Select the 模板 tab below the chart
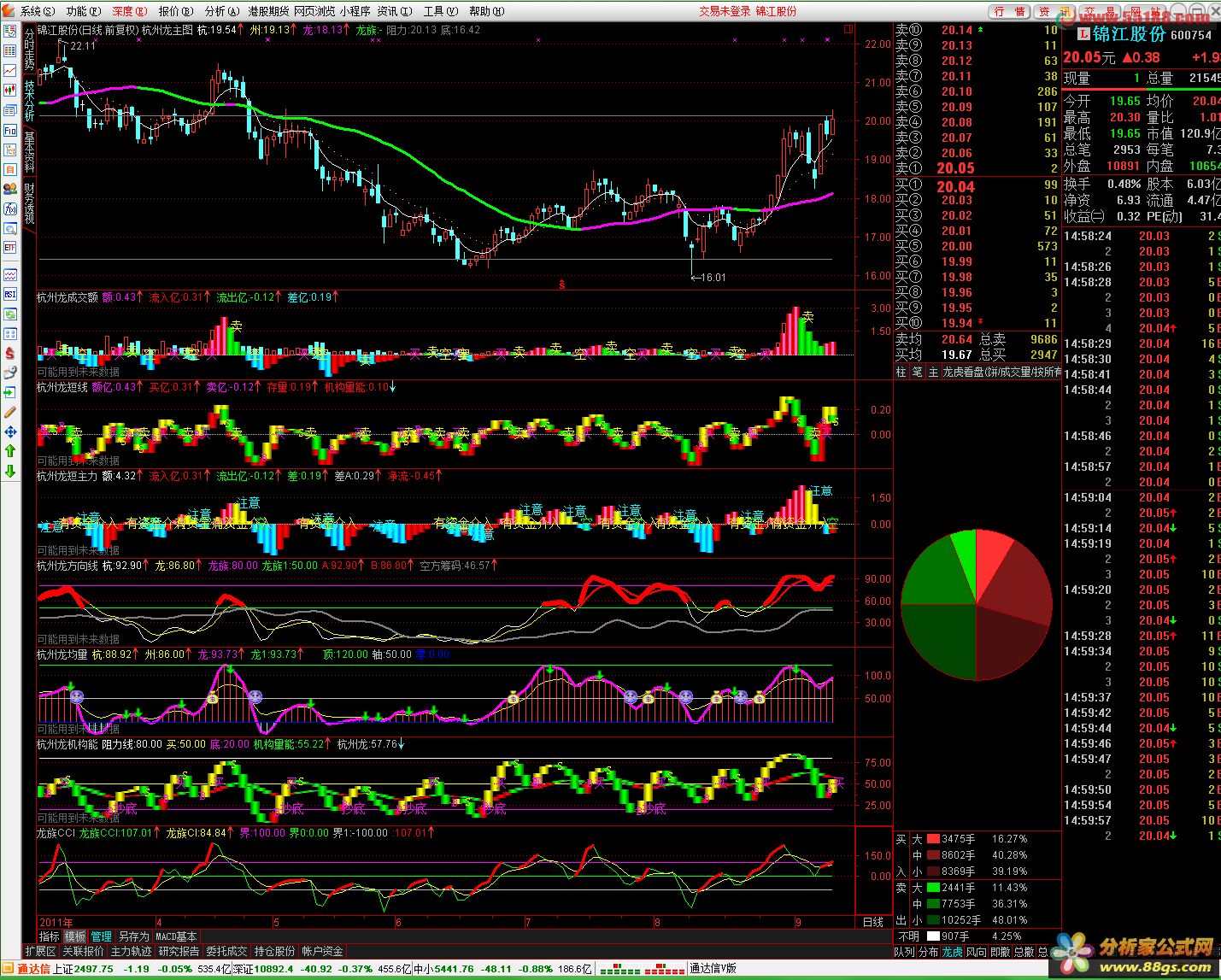 point(75,936)
